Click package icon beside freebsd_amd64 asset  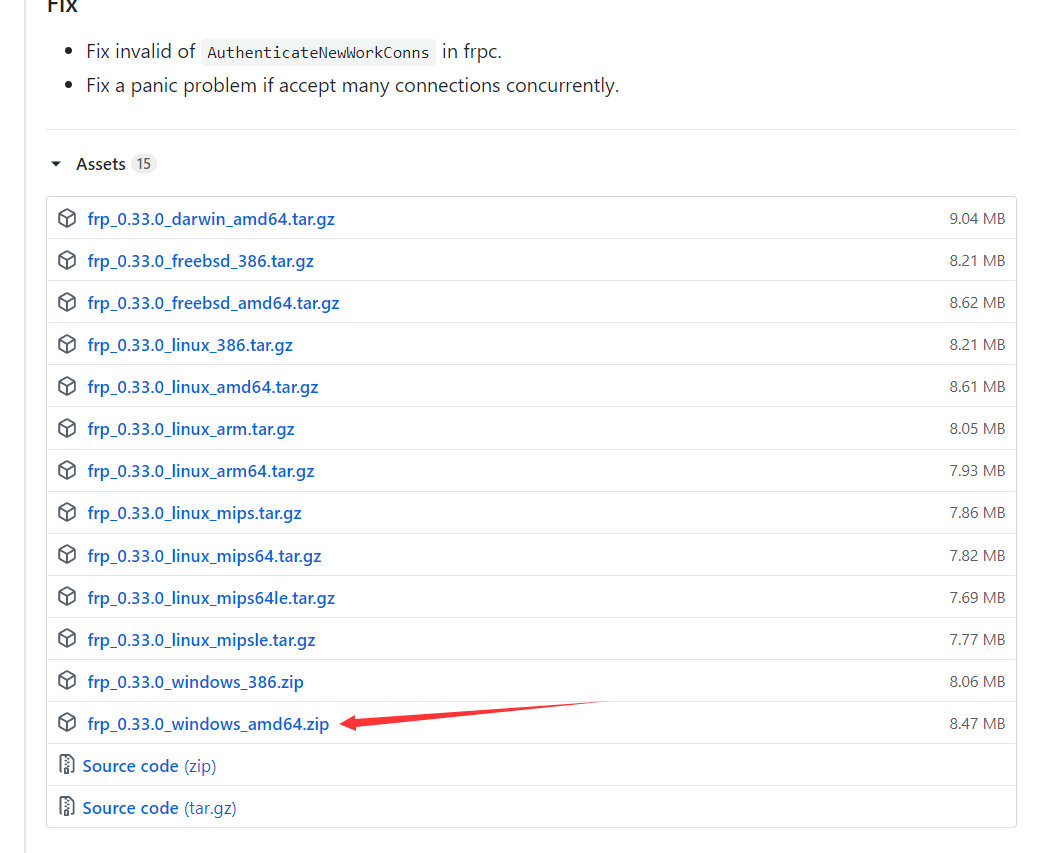[x=67, y=302]
